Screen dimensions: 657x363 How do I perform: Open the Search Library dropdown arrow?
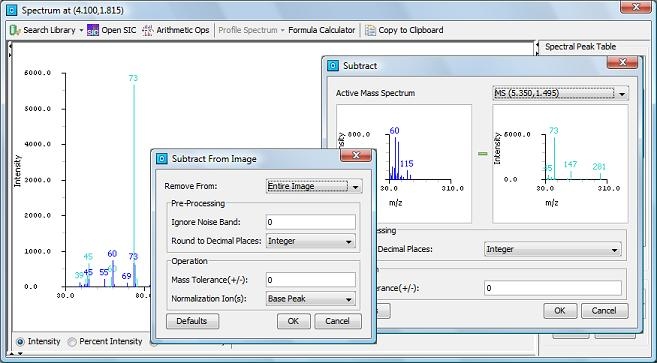pos(81,31)
